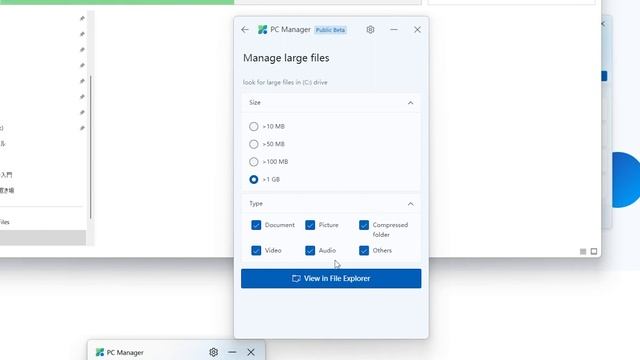This screenshot has height=360, width=640.
Task: Open settings gear in Manage large files window
Action: tap(370, 30)
